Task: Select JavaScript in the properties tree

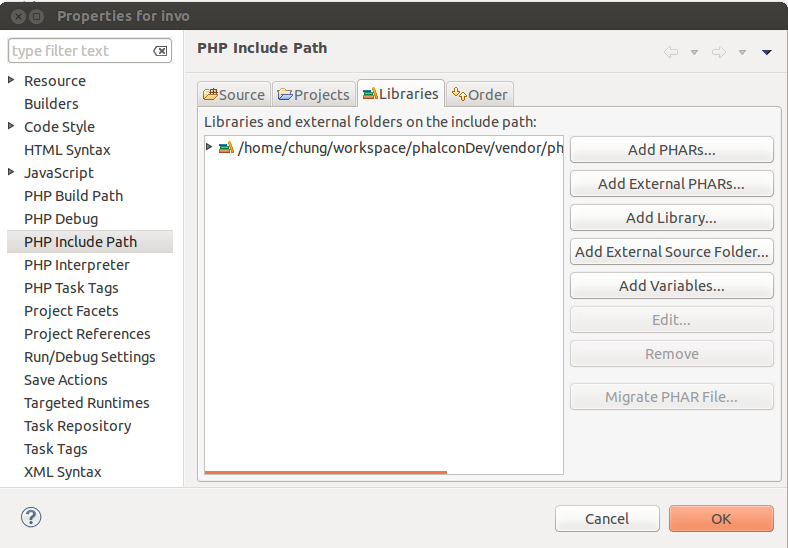Action: point(59,173)
